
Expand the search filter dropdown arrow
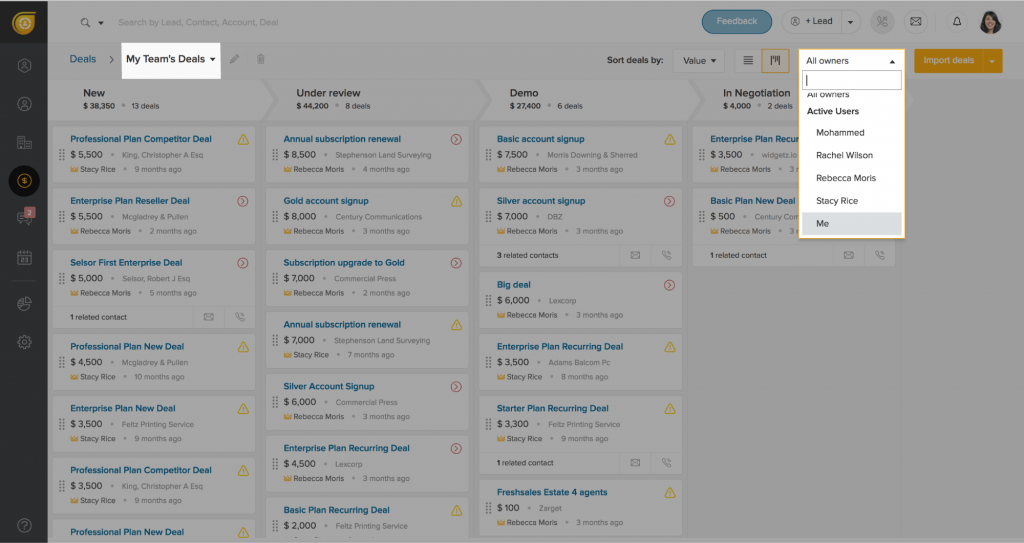101,23
